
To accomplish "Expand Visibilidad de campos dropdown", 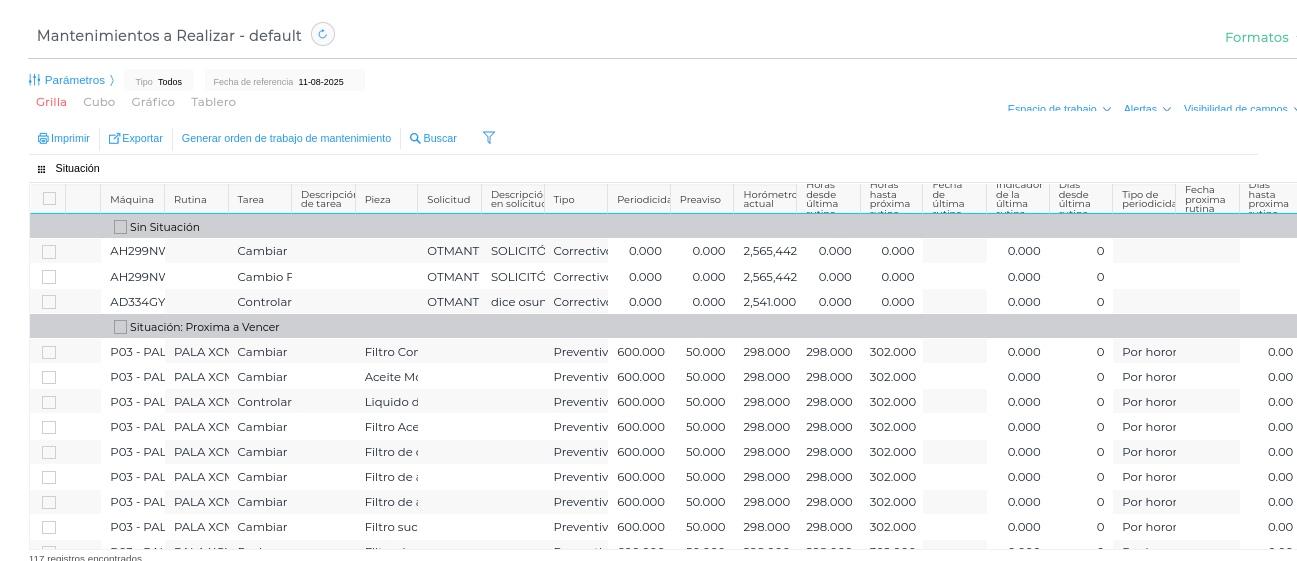I will tap(1239, 109).
